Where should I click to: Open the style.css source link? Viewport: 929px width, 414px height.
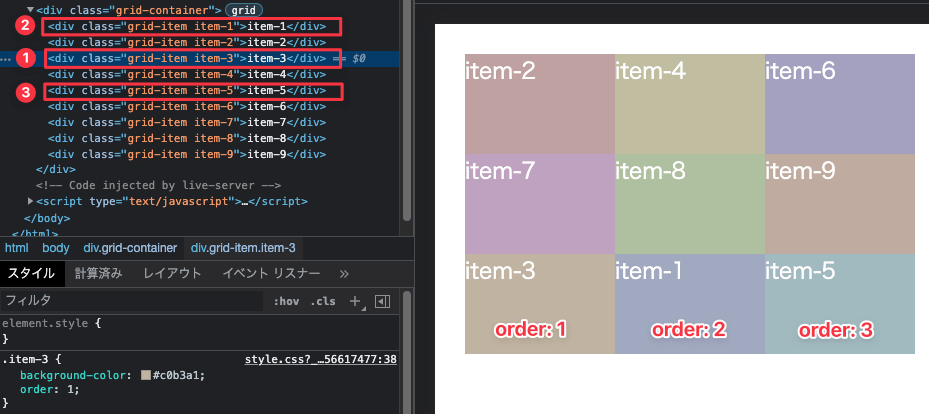pyautogui.click(x=321, y=360)
